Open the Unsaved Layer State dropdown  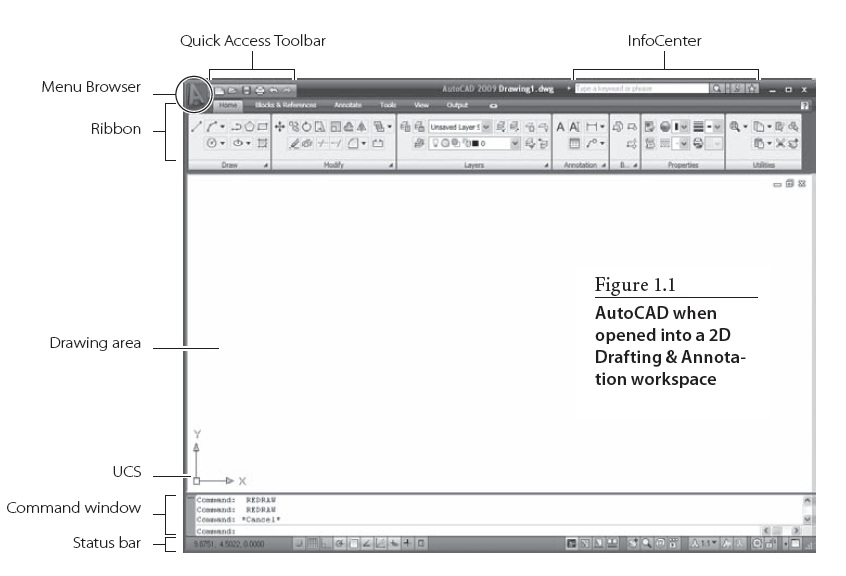(x=487, y=127)
